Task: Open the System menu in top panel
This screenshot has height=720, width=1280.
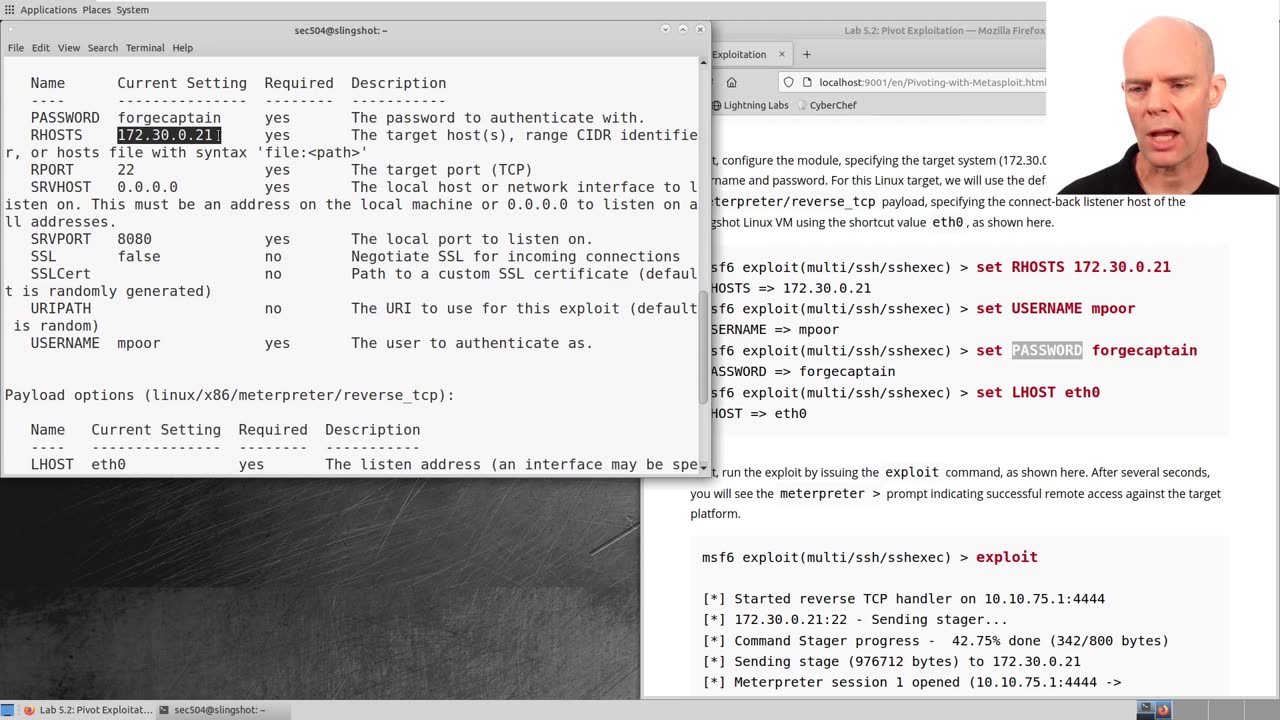Action: tap(133, 10)
